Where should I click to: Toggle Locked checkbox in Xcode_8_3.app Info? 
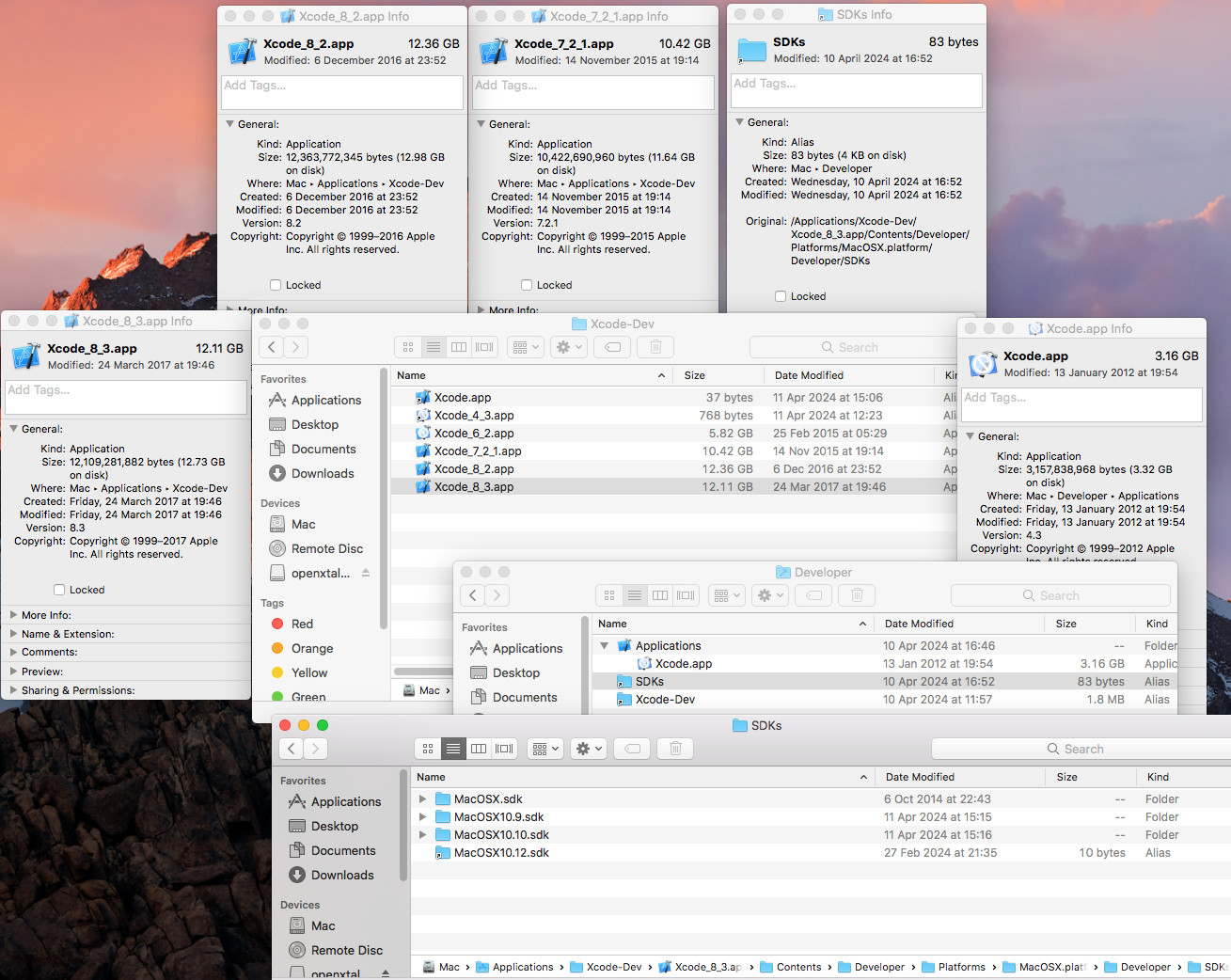pyautogui.click(x=59, y=590)
